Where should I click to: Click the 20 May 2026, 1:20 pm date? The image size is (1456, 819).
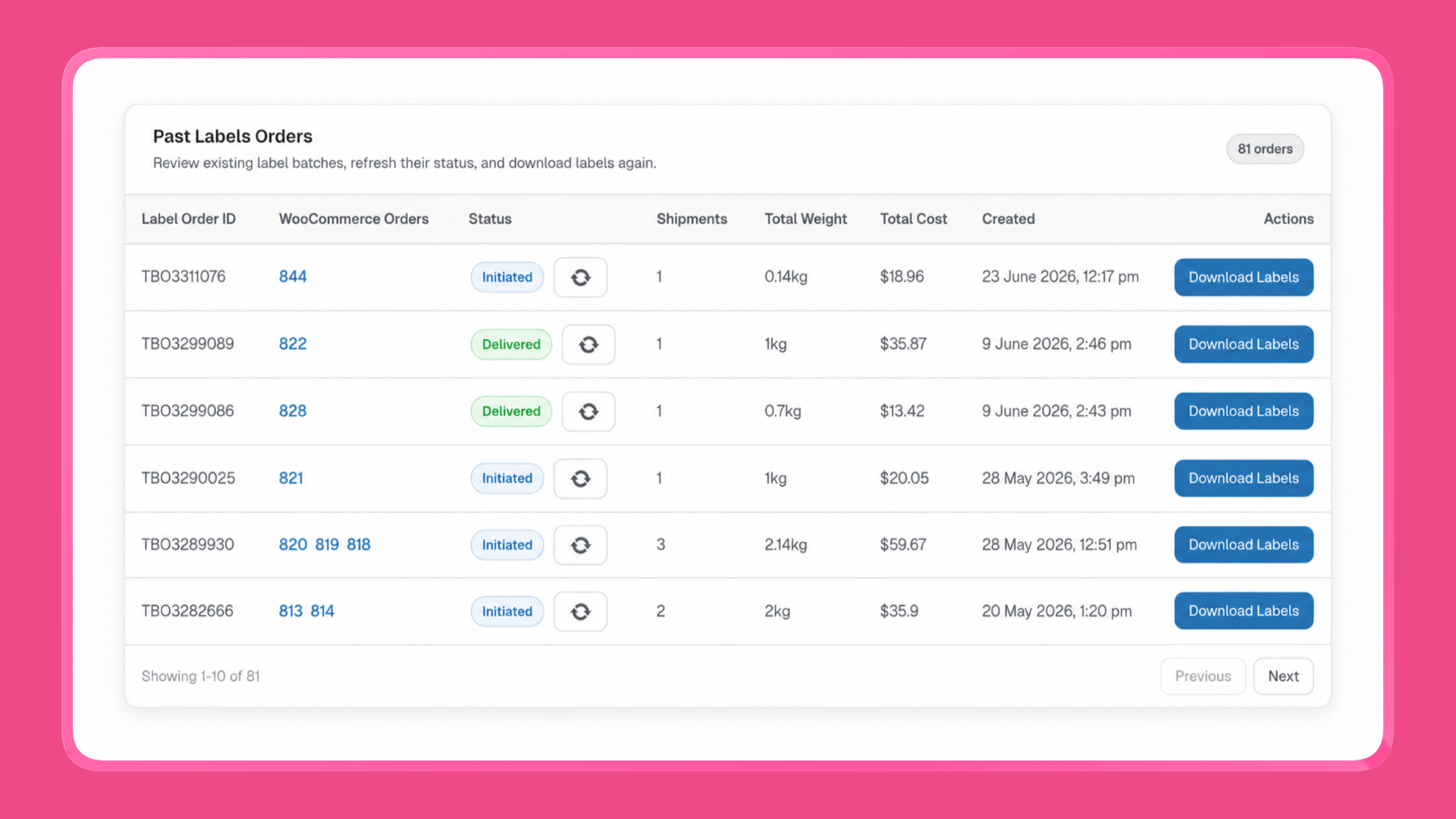coord(1056,611)
